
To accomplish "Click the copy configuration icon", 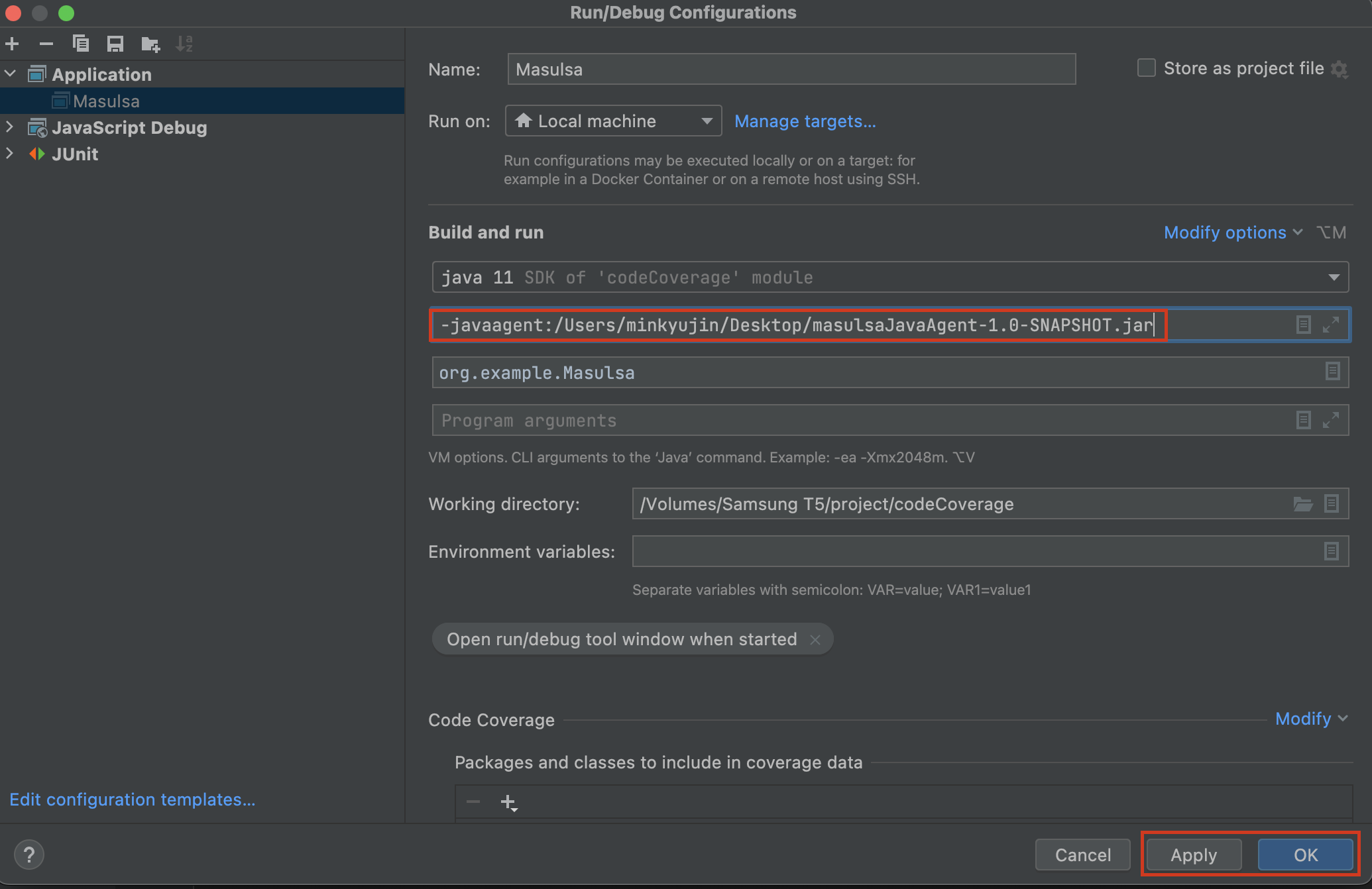I will coord(81,44).
